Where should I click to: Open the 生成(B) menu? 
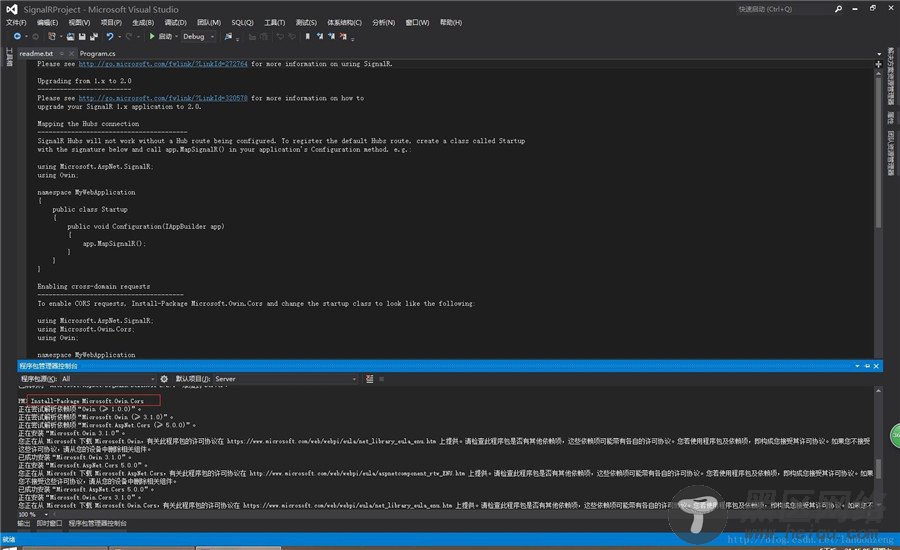tap(143, 22)
